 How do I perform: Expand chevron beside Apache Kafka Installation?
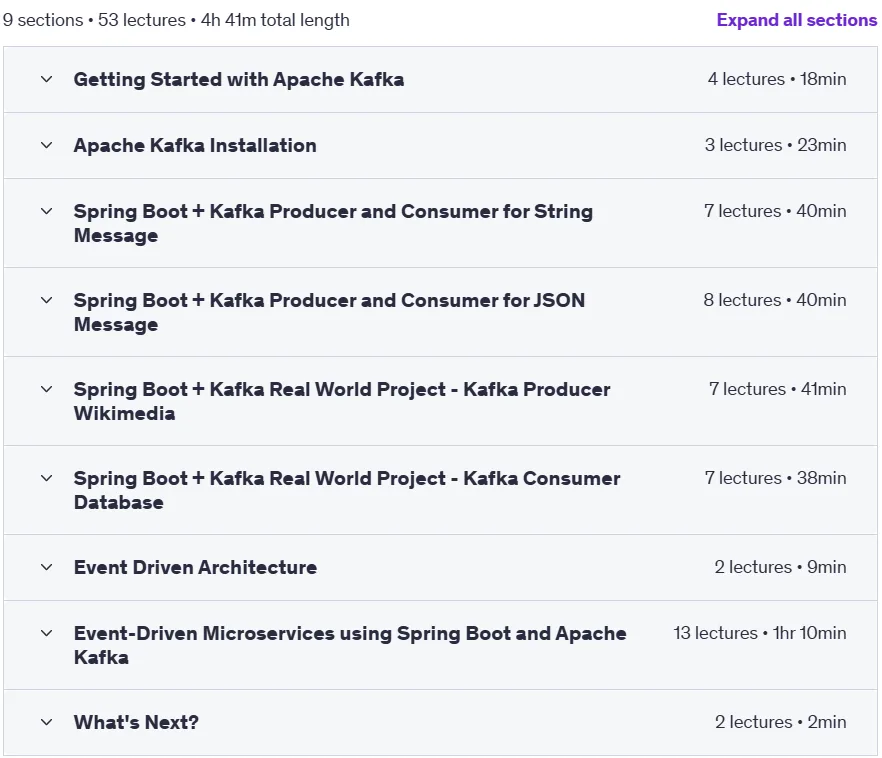(47, 145)
